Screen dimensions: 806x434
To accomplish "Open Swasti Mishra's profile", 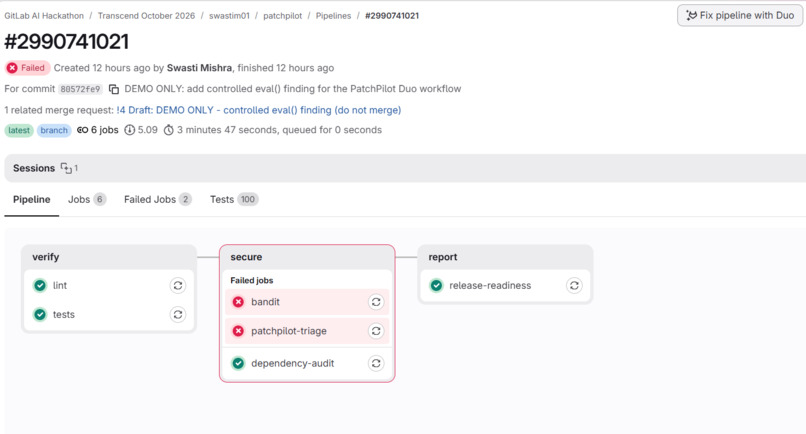I will [199, 68].
